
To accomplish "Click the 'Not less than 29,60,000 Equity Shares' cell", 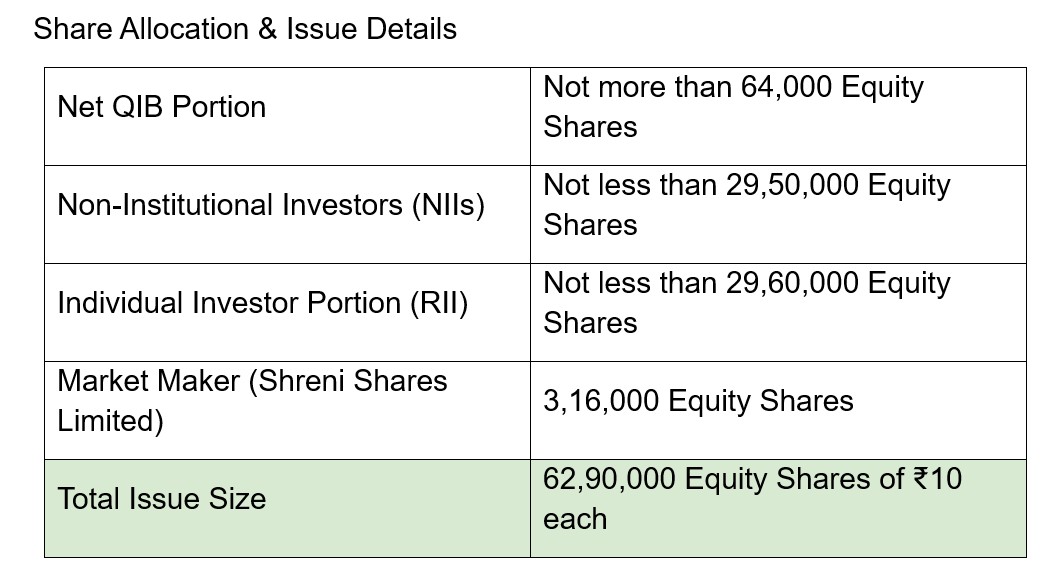I will (778, 312).
